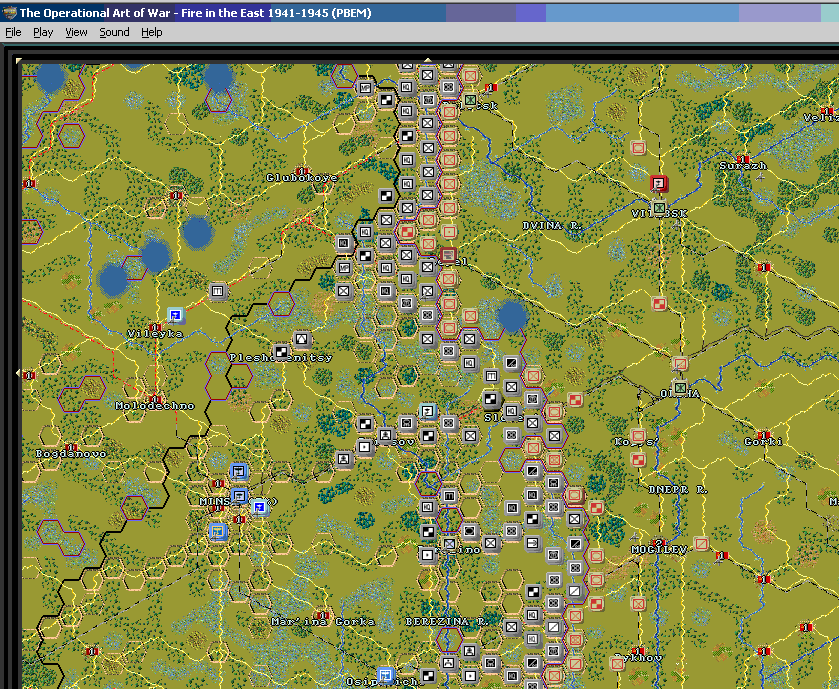The height and width of the screenshot is (689, 839).
Task: Select the gray light-blue counter on Berezino
Action: point(448,545)
